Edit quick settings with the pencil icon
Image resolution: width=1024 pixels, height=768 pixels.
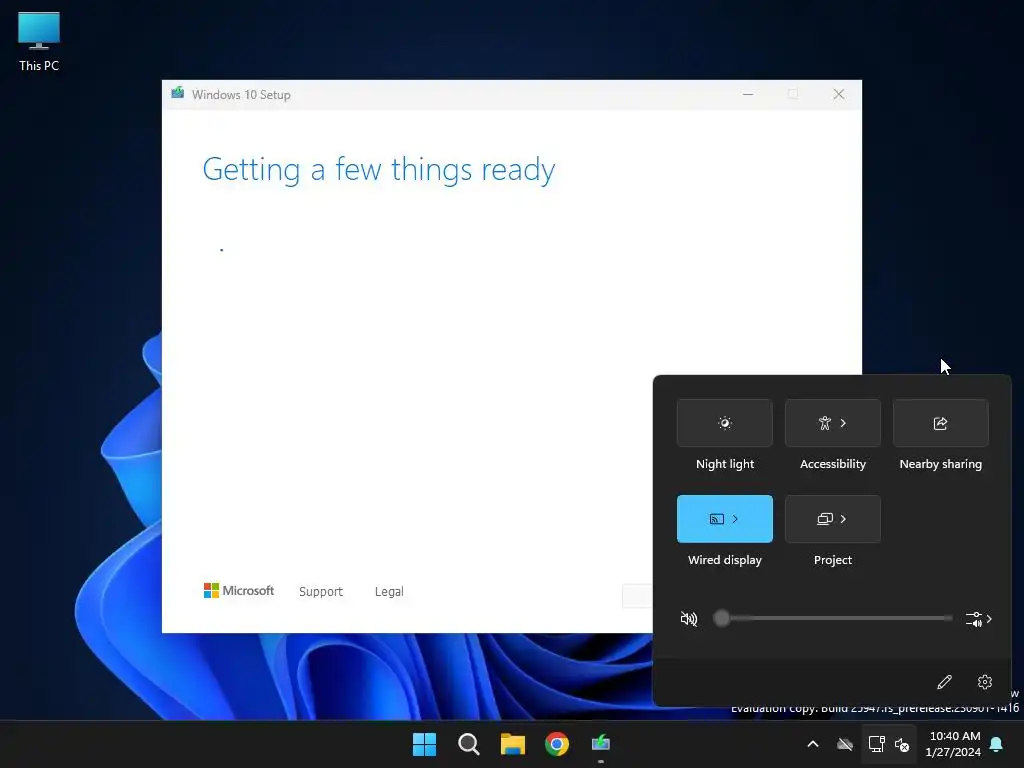click(944, 682)
